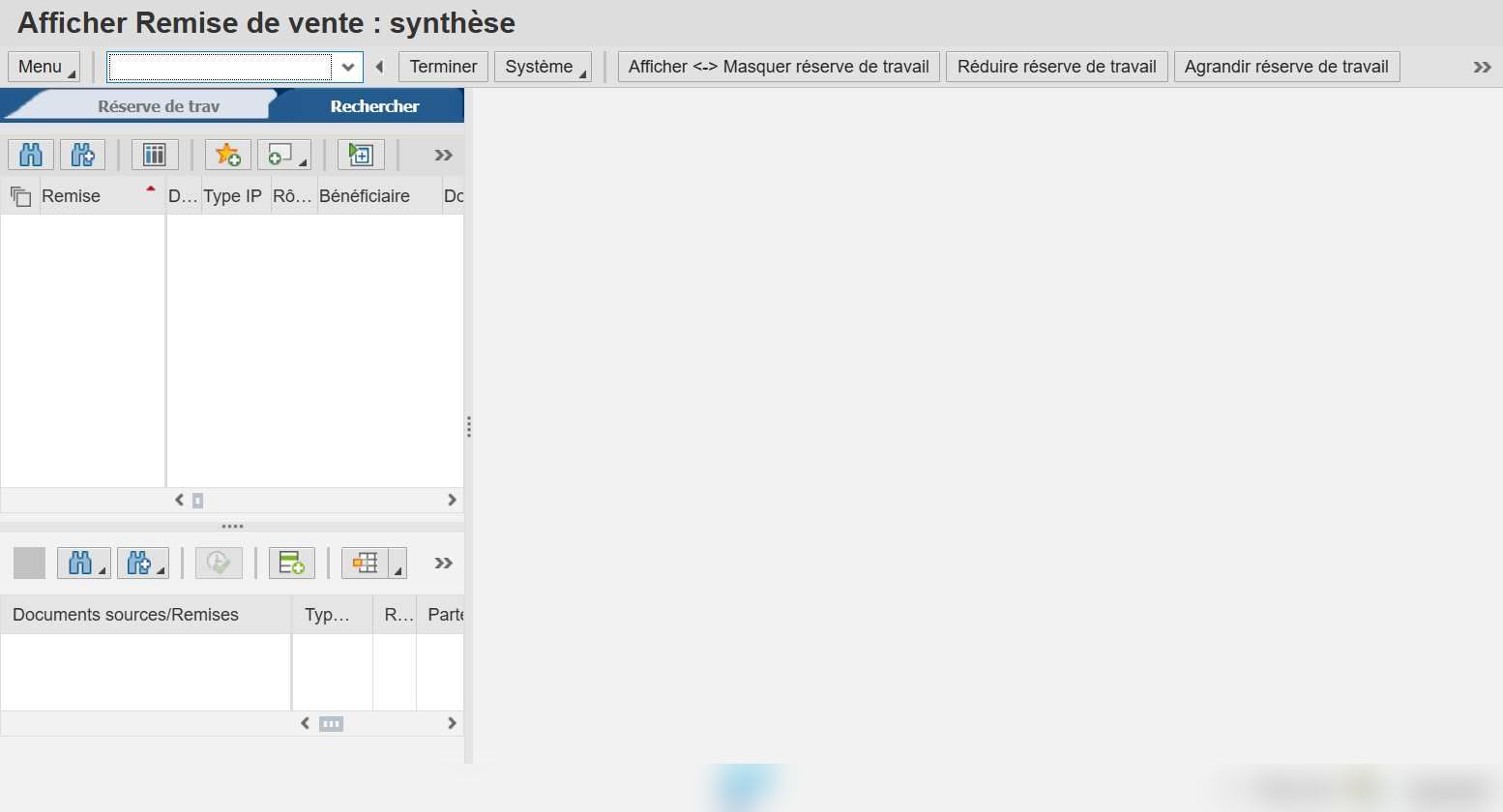Switch to the Rechercher tab
Image resolution: width=1503 pixels, height=812 pixels.
tap(374, 106)
